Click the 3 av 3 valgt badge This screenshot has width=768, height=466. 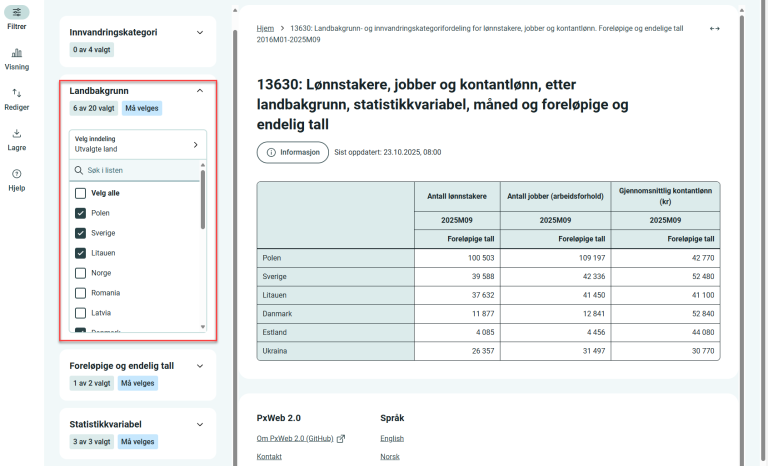click(x=92, y=442)
